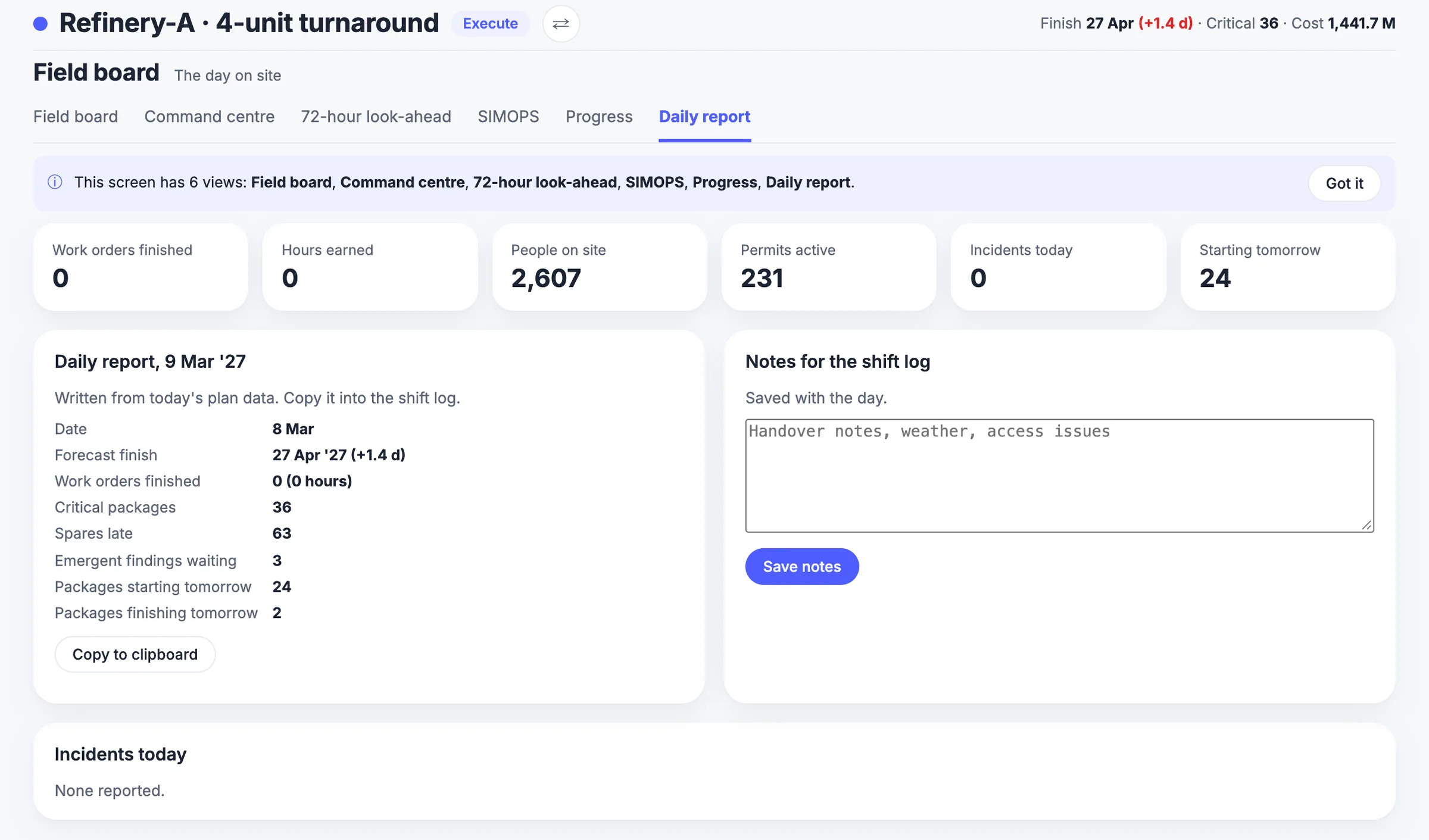This screenshot has height=840, width=1429.
Task: Go to the Progress tab
Action: (x=599, y=117)
